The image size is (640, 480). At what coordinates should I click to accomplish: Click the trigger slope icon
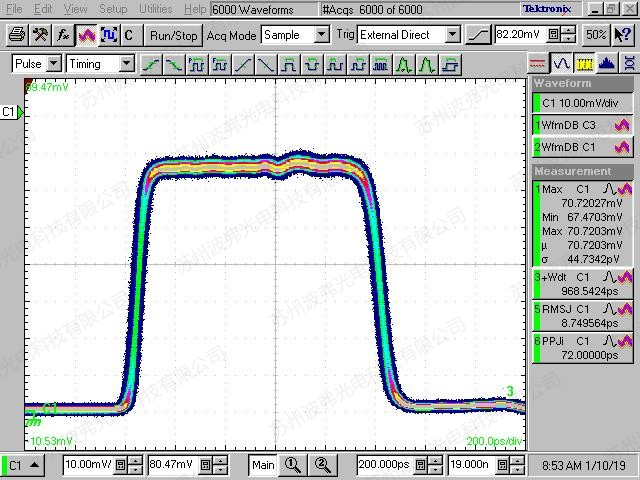pyautogui.click(x=479, y=34)
